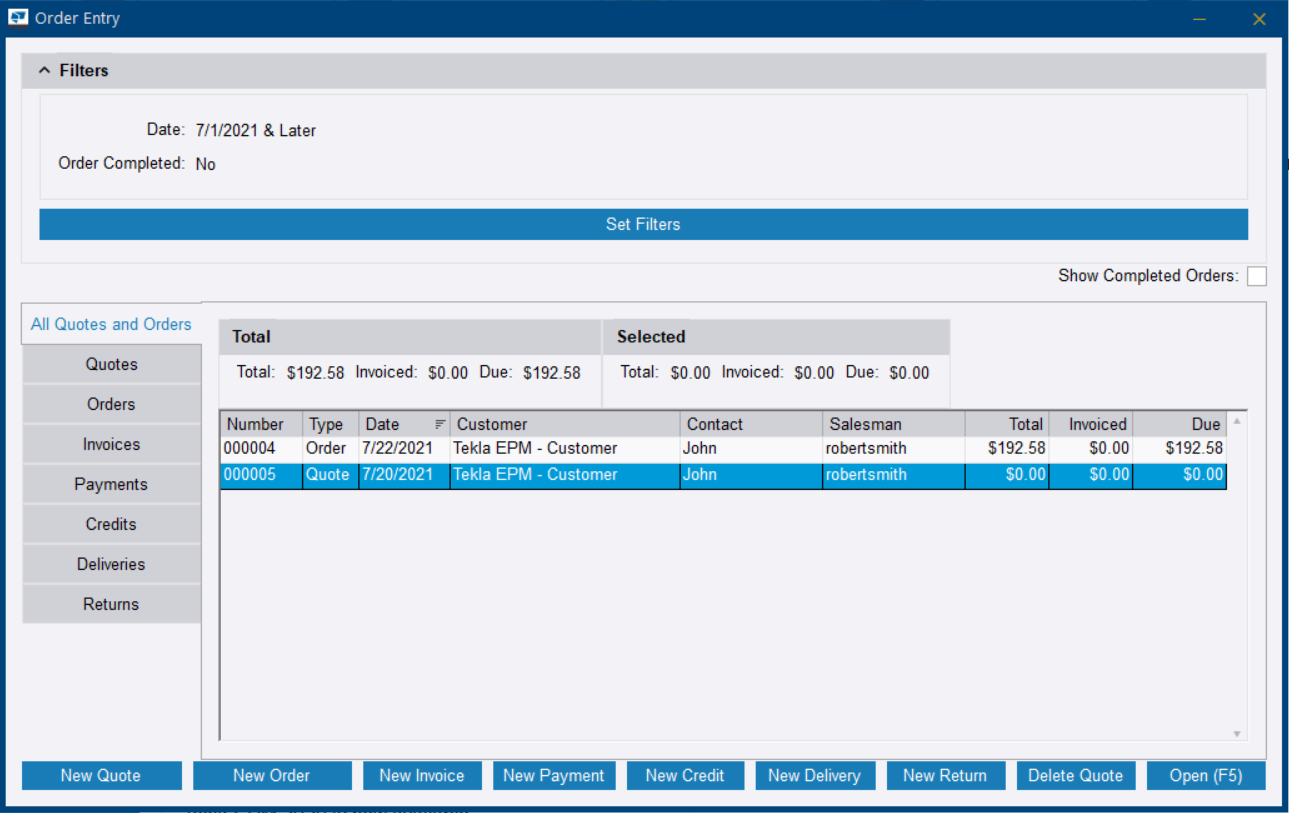Open the Quotes tab

(111, 364)
